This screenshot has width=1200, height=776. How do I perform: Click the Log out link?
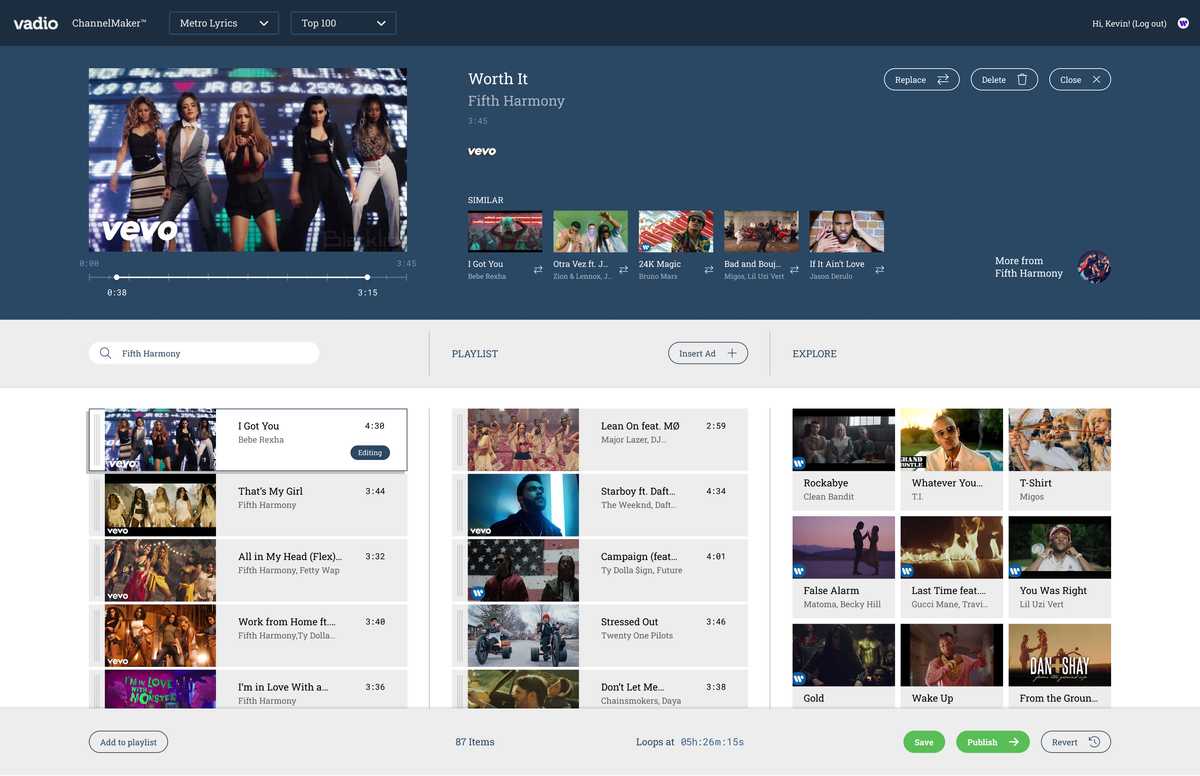(1149, 23)
